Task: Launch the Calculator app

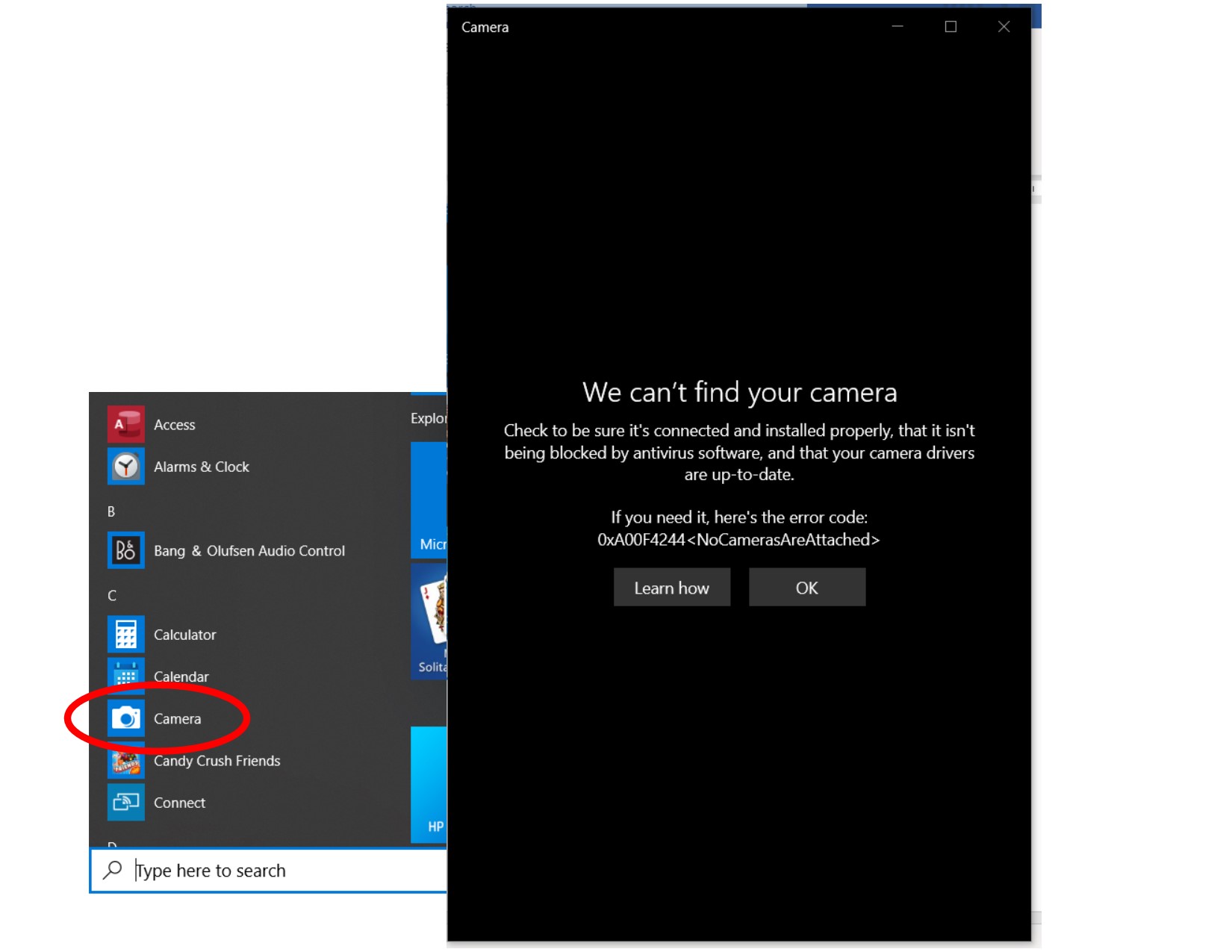Action: [x=184, y=634]
